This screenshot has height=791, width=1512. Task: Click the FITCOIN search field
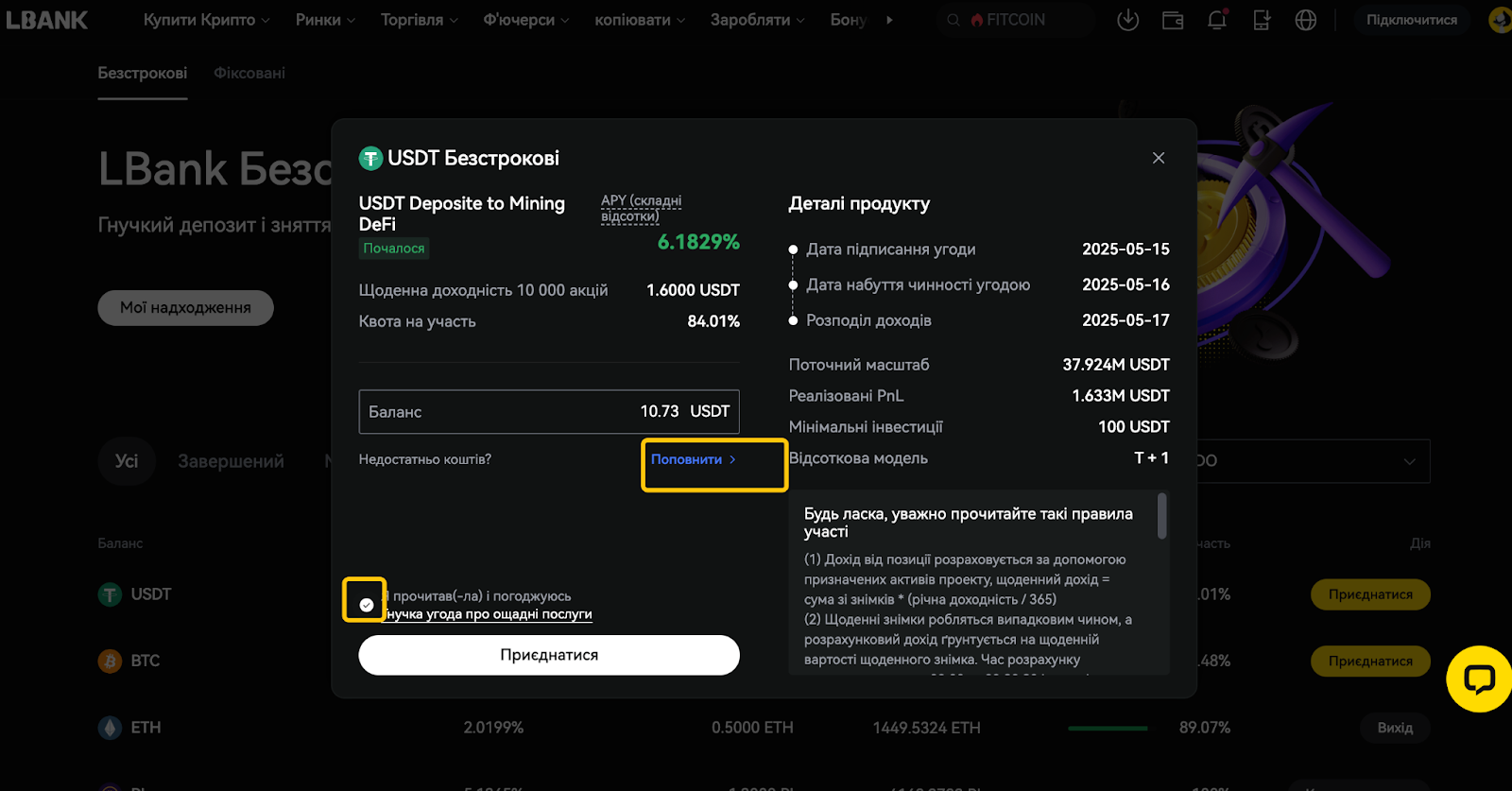point(1016,20)
